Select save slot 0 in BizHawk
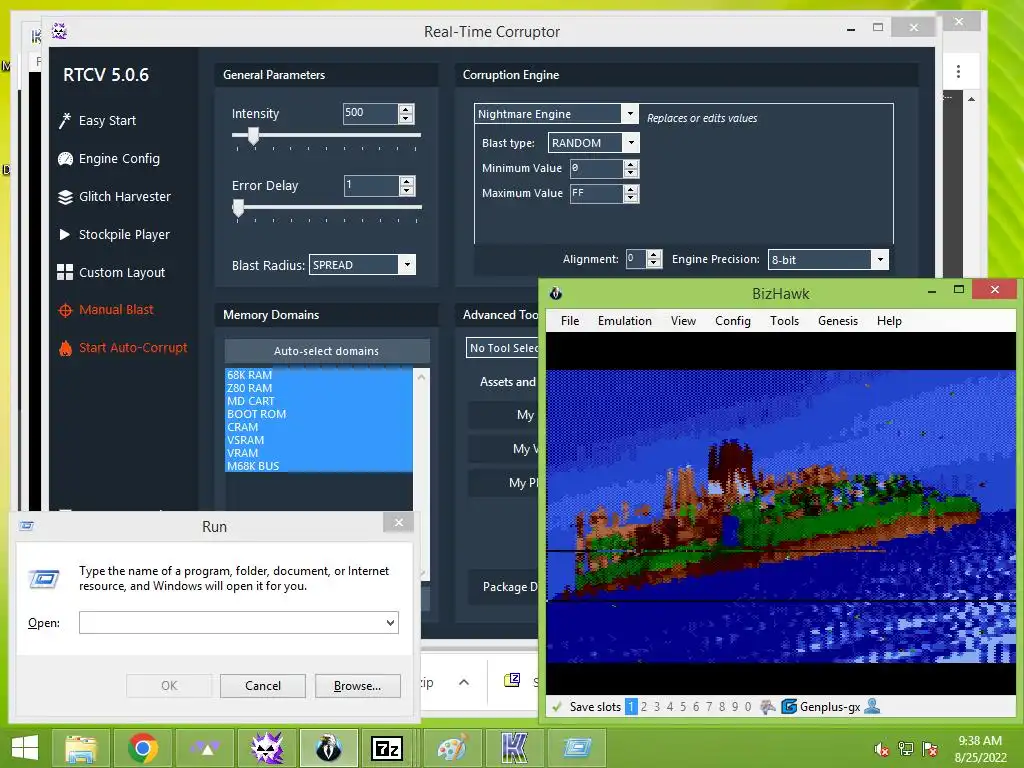This screenshot has width=1024, height=768. (x=748, y=707)
